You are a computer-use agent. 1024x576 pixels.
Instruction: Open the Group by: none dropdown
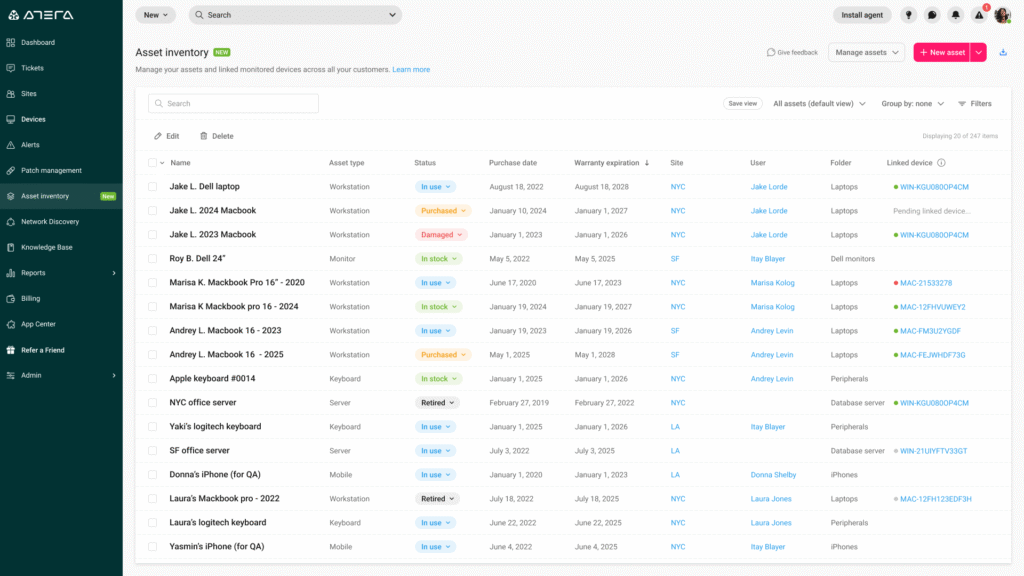point(911,103)
